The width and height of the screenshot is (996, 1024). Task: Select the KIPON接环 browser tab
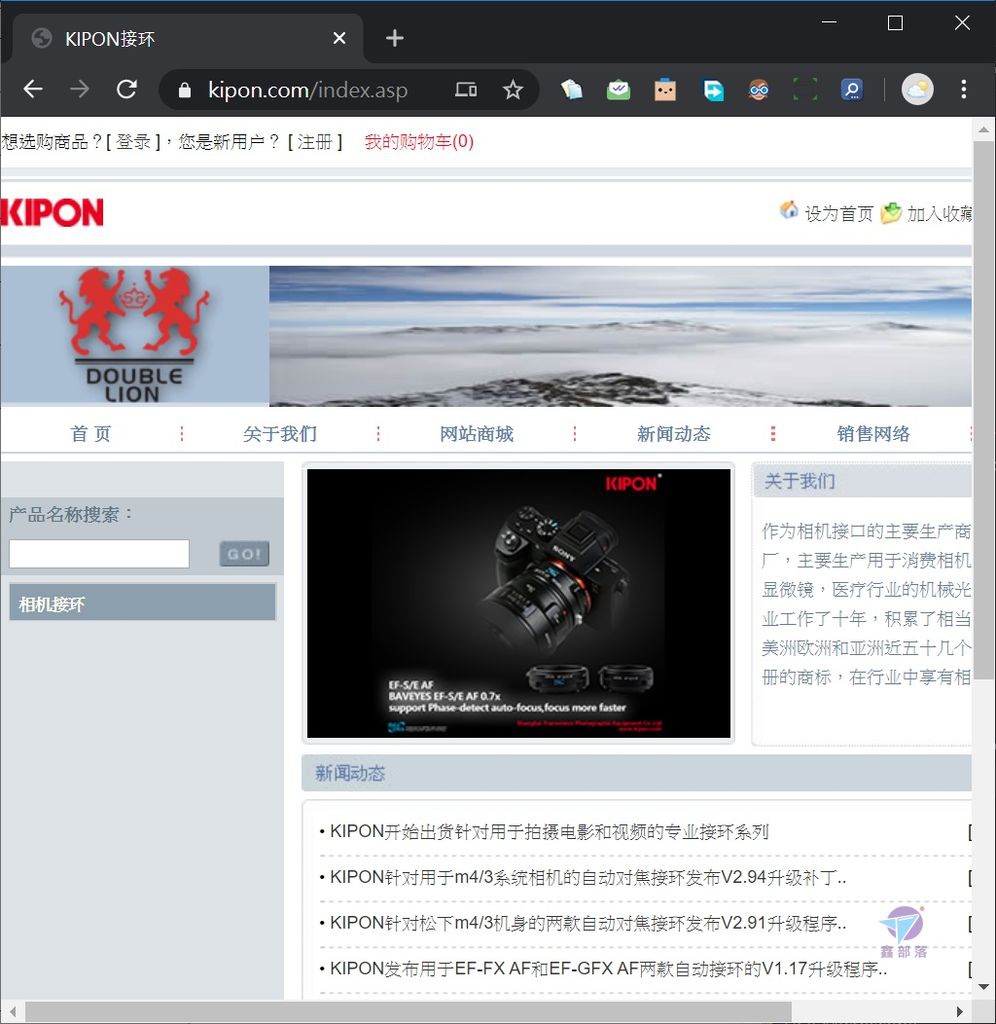click(x=187, y=39)
